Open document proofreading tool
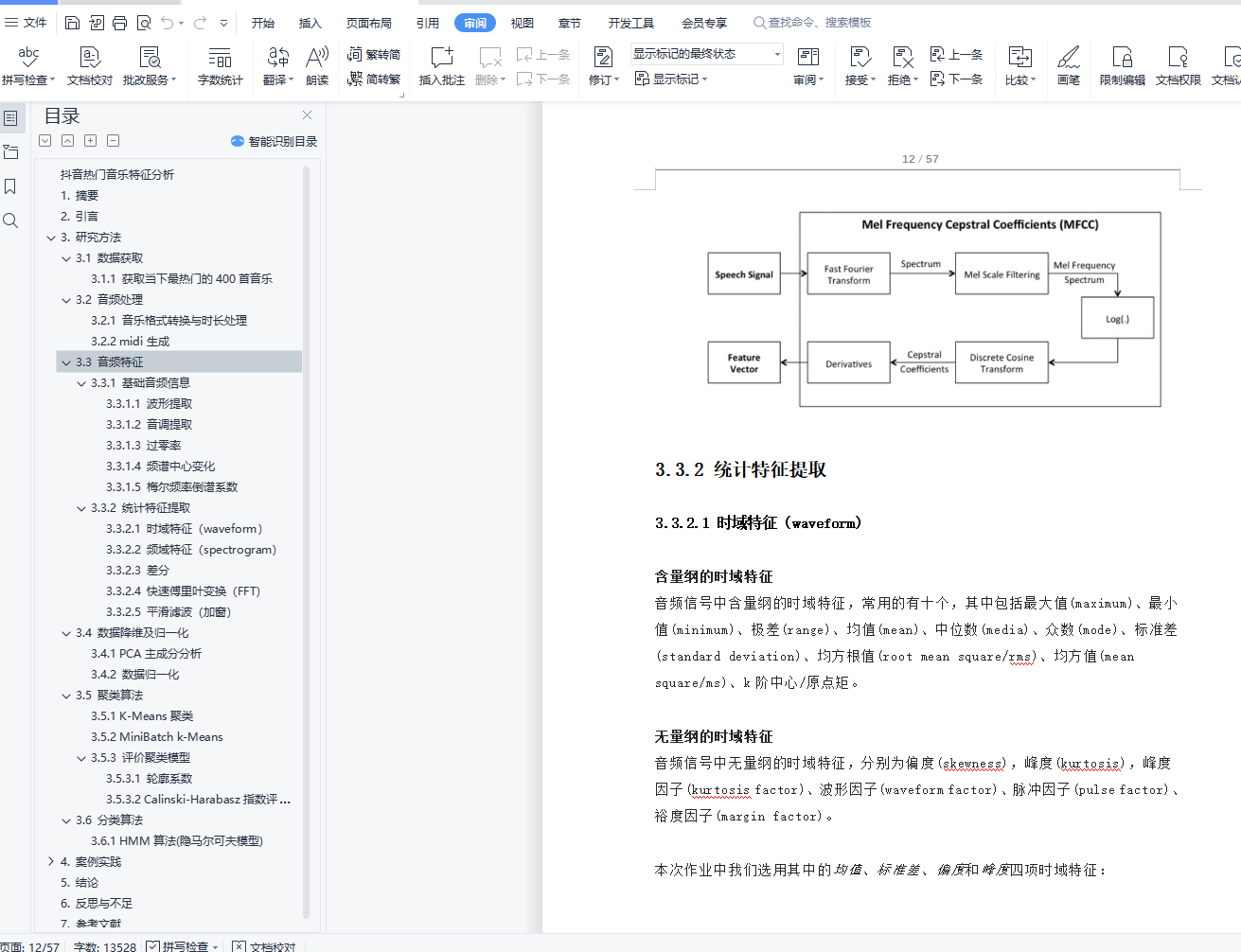This screenshot has width=1241, height=952. click(x=90, y=66)
